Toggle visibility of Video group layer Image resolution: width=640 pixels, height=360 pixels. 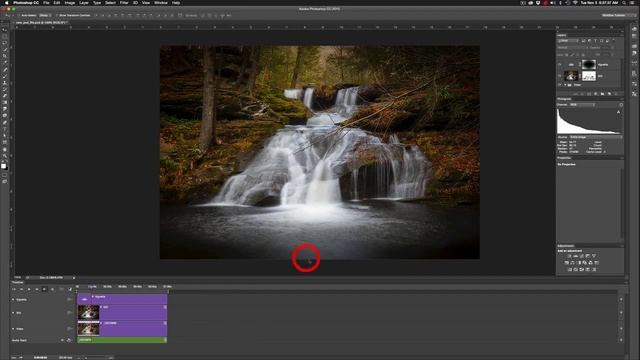coord(560,85)
